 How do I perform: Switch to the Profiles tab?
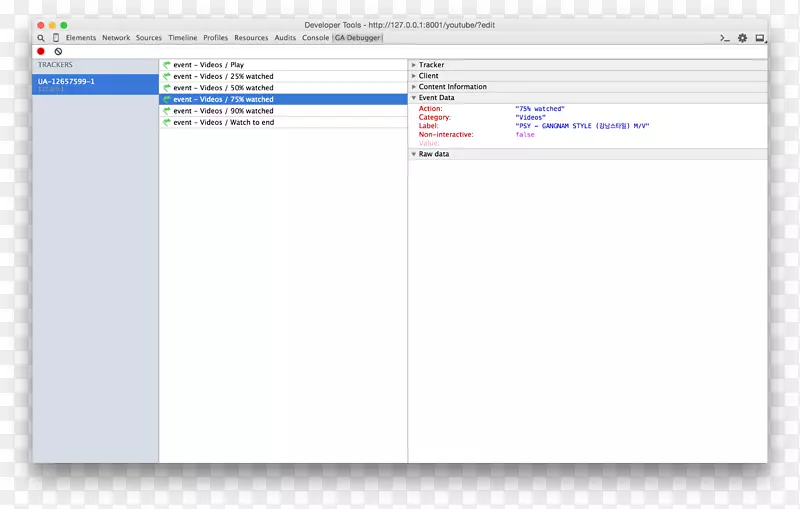(215, 38)
